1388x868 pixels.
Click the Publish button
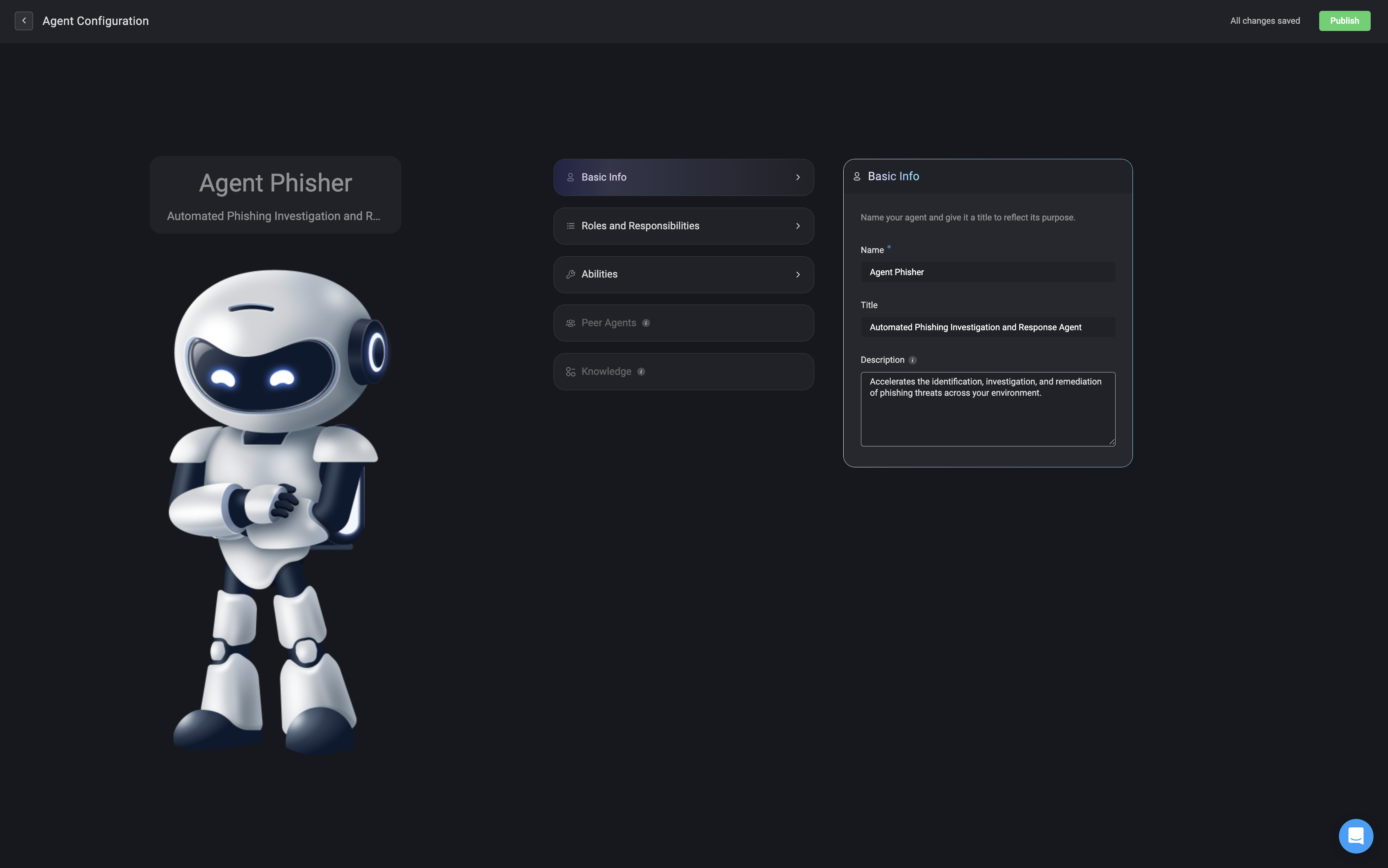pyautogui.click(x=1344, y=21)
